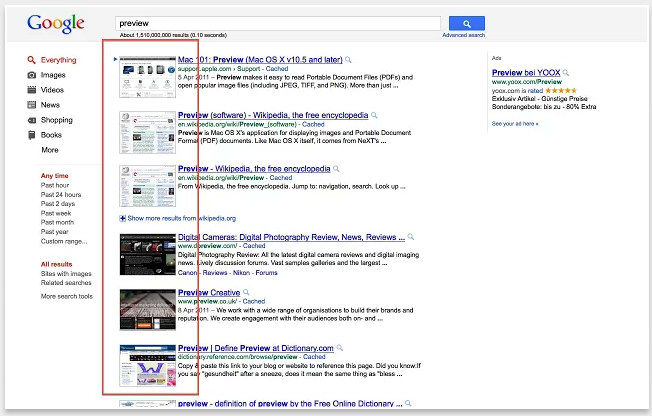Click preview magnifier beside Preview - Wikipedia result
The image size is (652, 416).
[336, 169]
